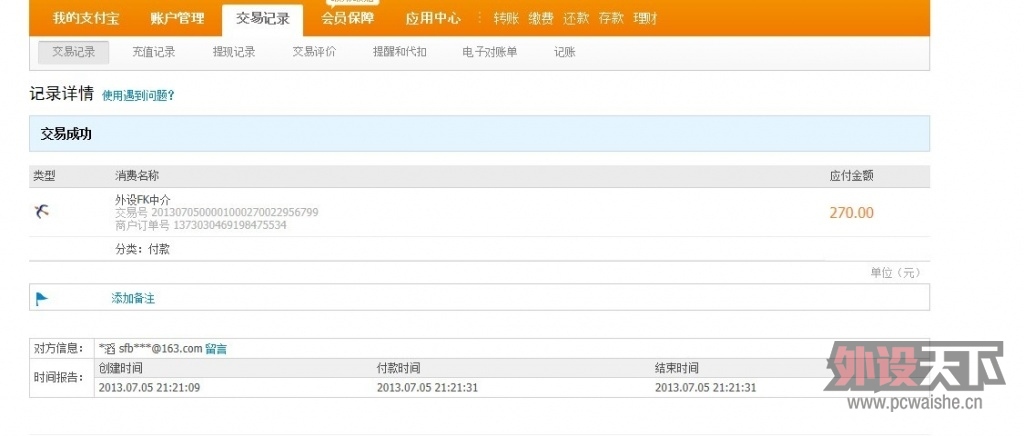Switch to the 应用中心 tab
The width and height of the screenshot is (1024, 436).
coord(433,18)
